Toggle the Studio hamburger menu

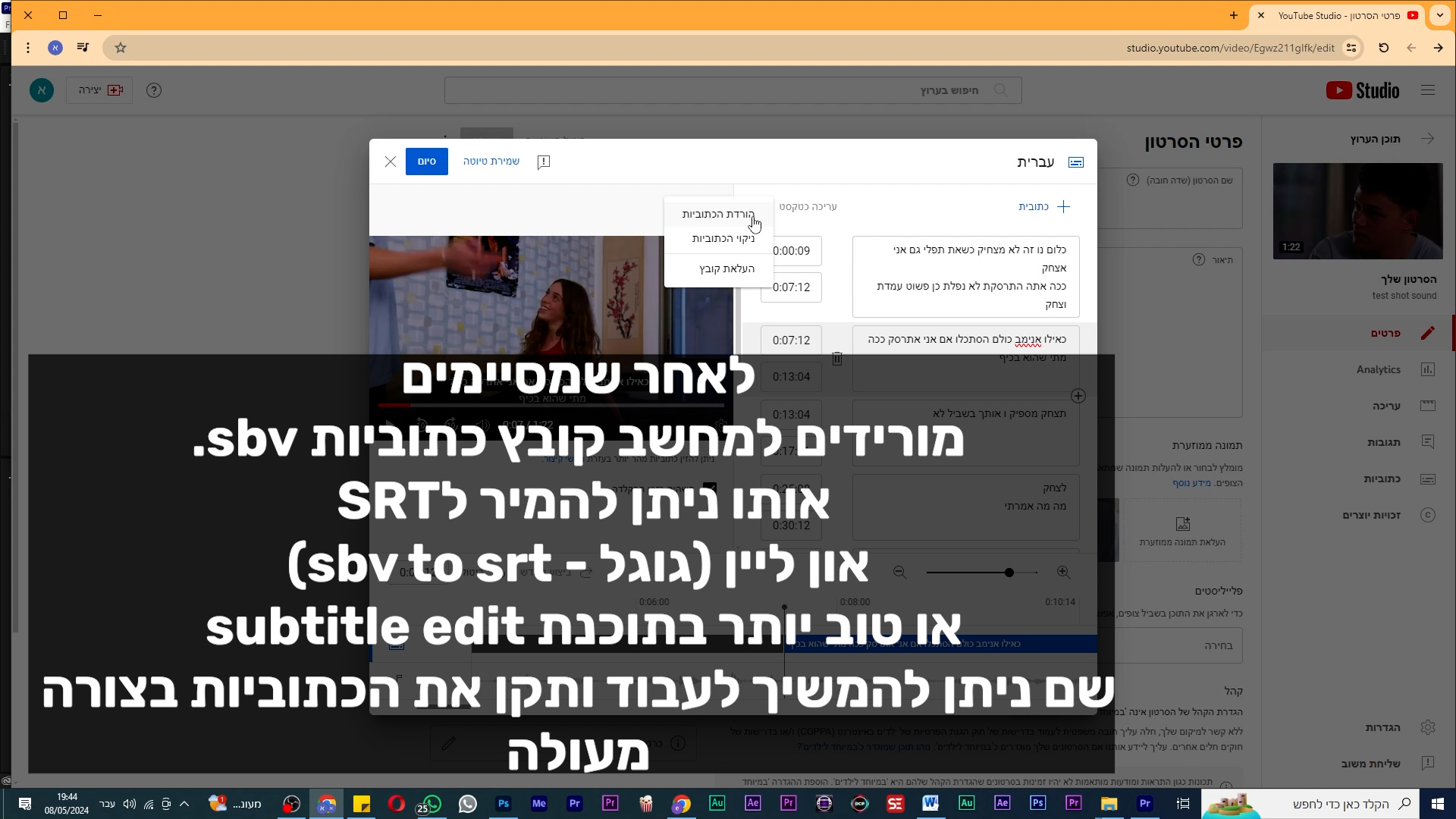[1428, 90]
